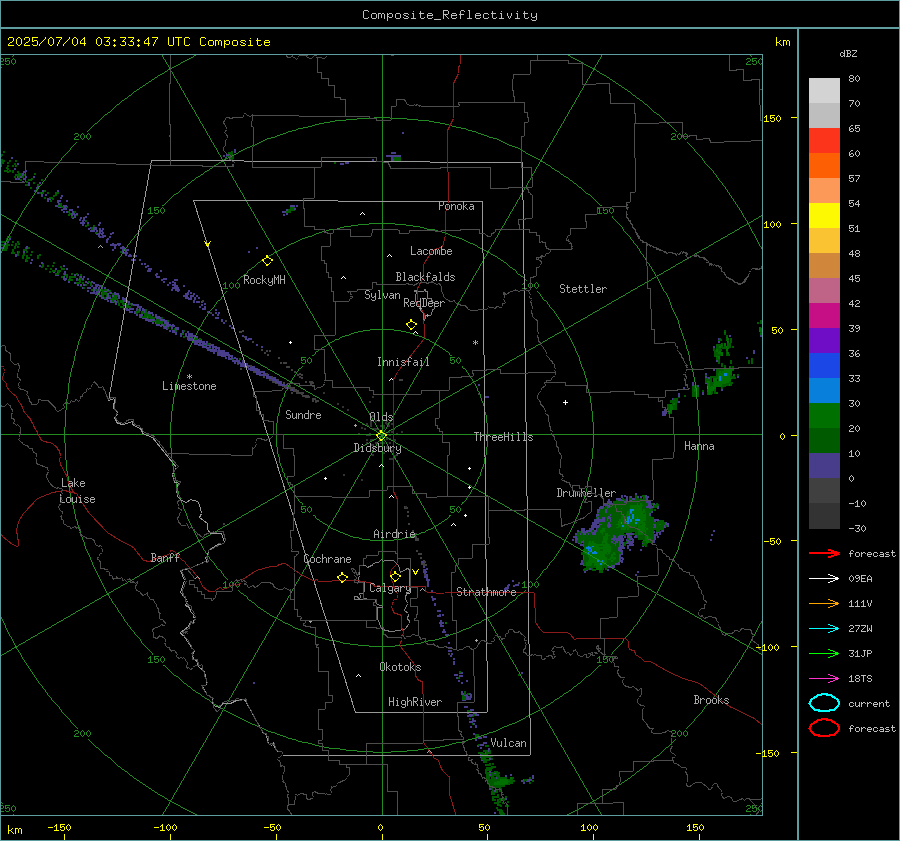Screen dimensions: 900x841
Task: Click the Brooks city label
Action: point(711,700)
